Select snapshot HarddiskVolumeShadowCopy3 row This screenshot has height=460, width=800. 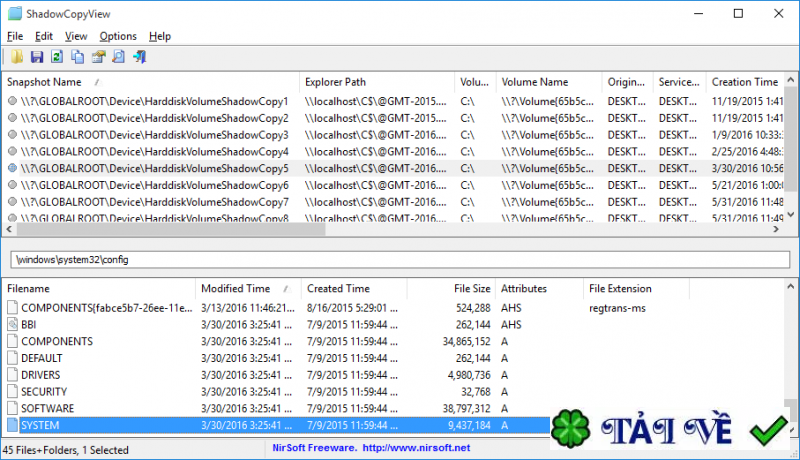coord(393,135)
